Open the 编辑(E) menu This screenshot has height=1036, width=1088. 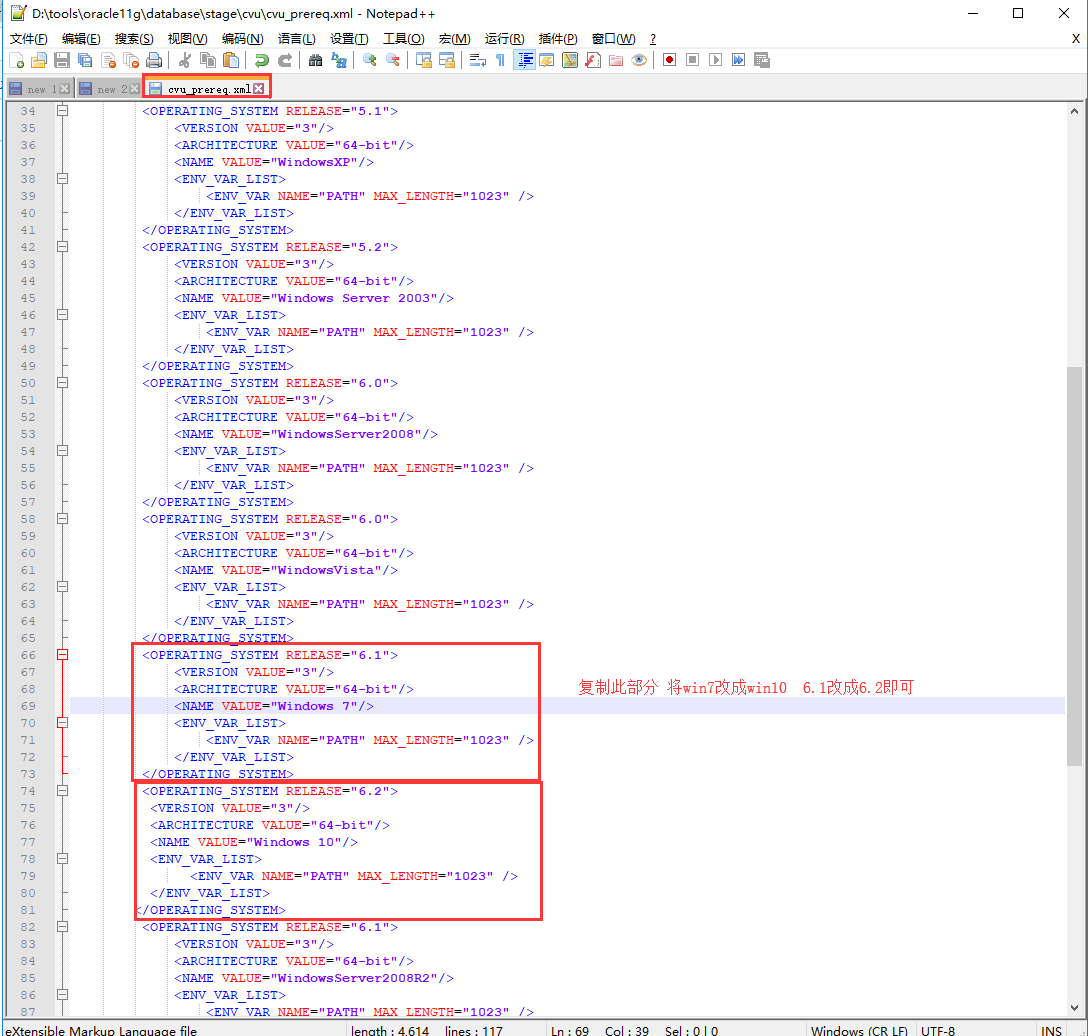[81, 39]
